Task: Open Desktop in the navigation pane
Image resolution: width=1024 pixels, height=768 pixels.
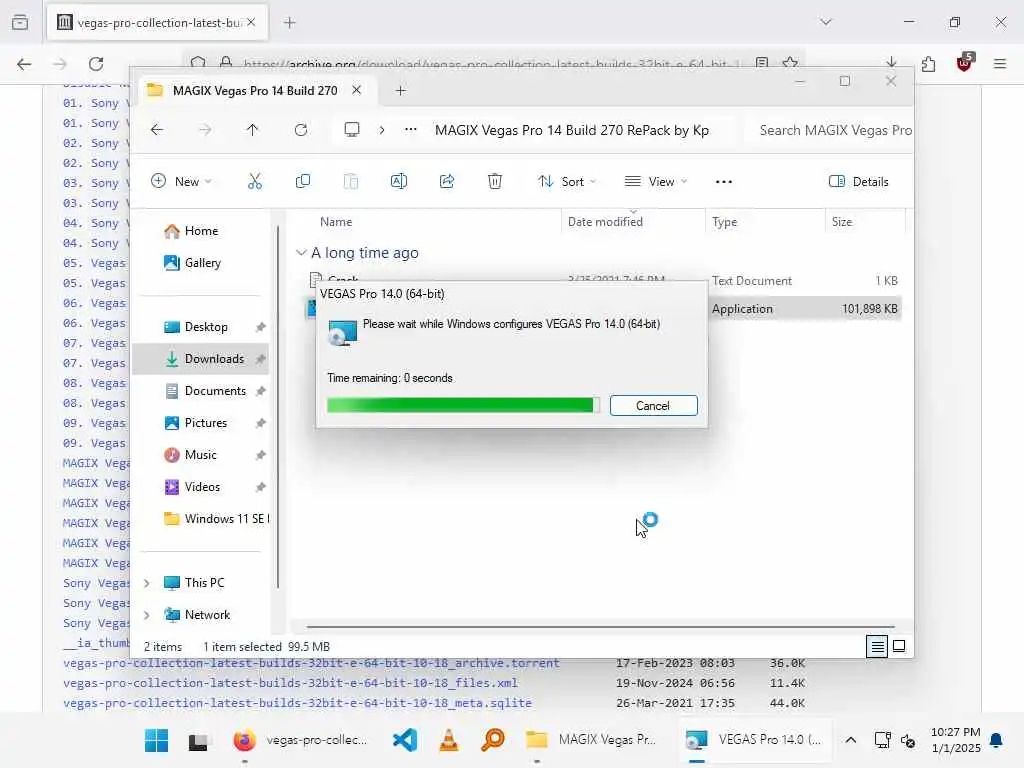Action: tap(206, 327)
